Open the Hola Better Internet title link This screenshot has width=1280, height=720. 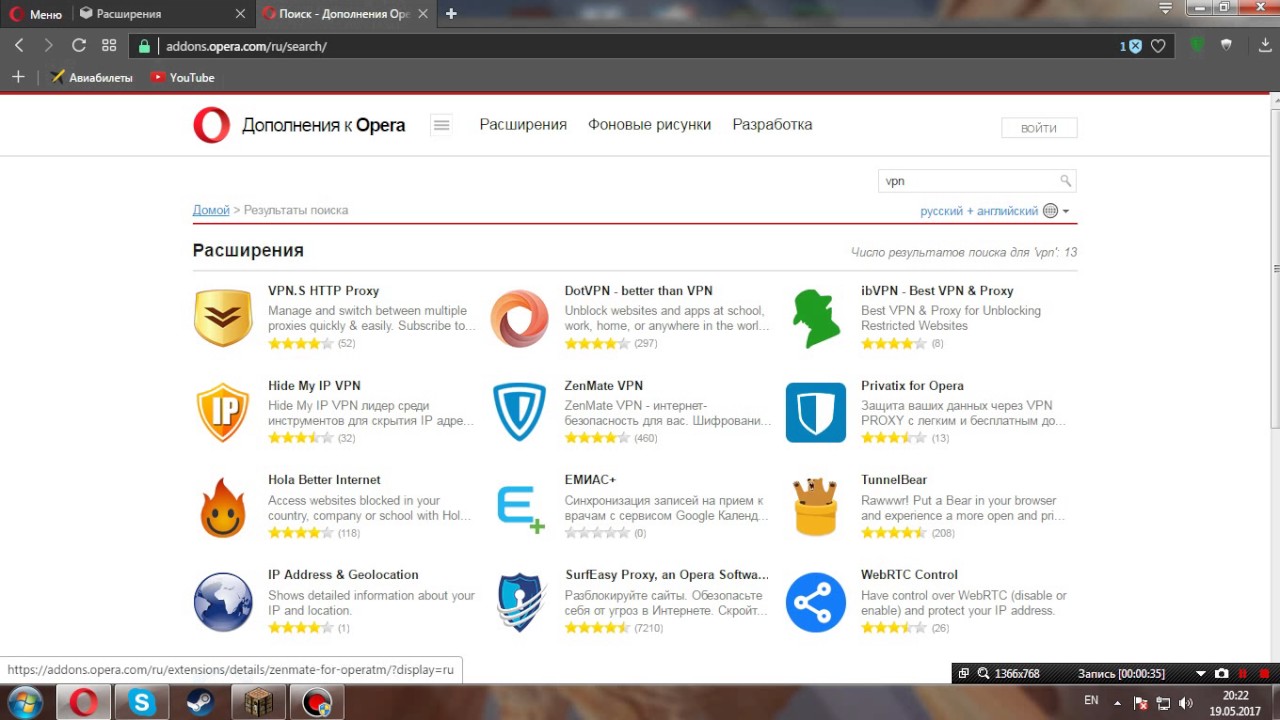coord(324,480)
